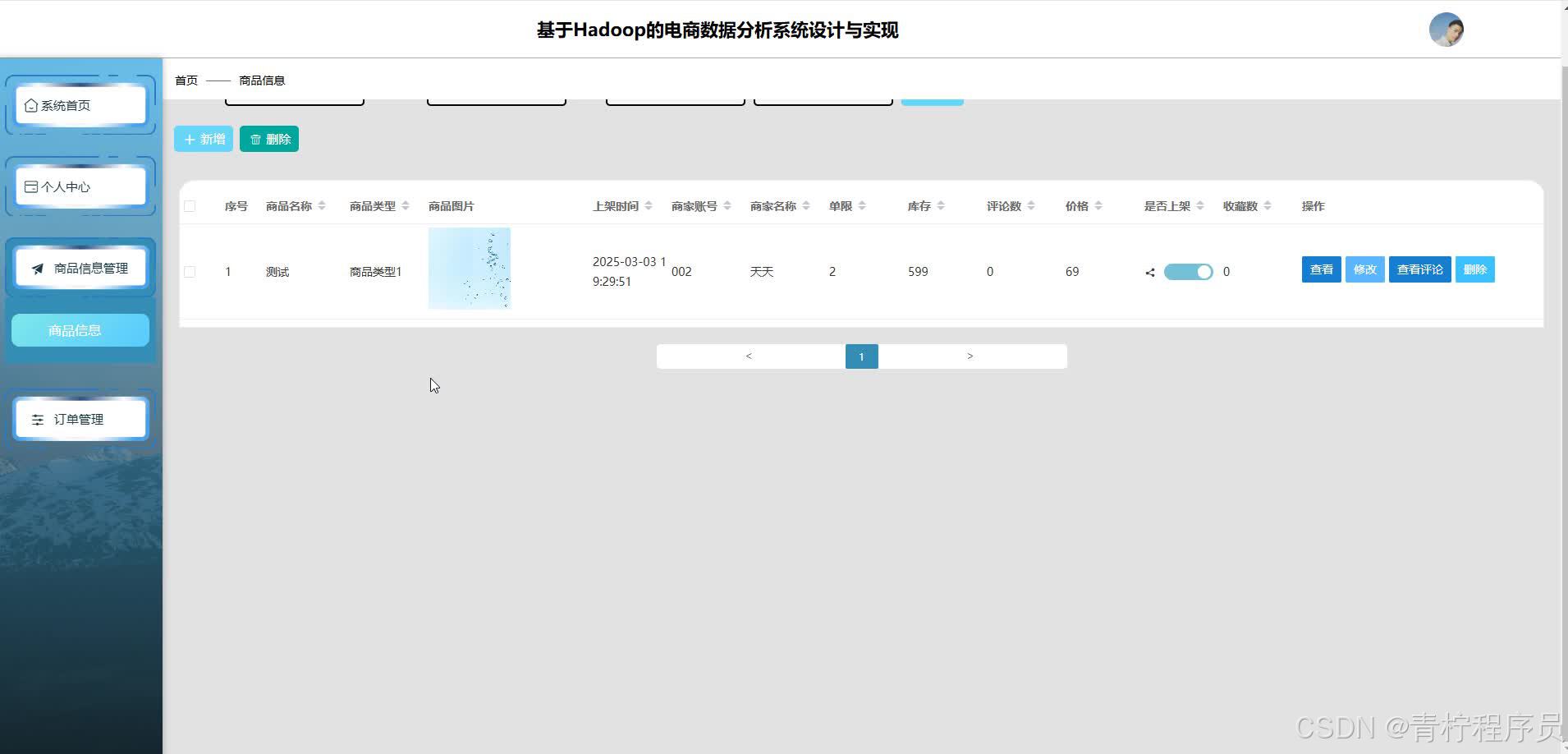Select the 系统首页 home icon in sidebar
Viewport: 1568px width, 754px height.
coord(31,104)
